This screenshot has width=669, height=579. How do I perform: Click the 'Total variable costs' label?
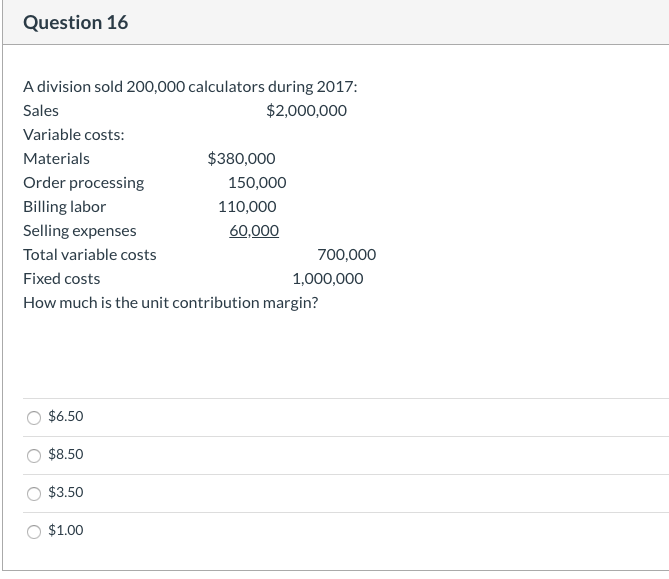click(x=90, y=255)
